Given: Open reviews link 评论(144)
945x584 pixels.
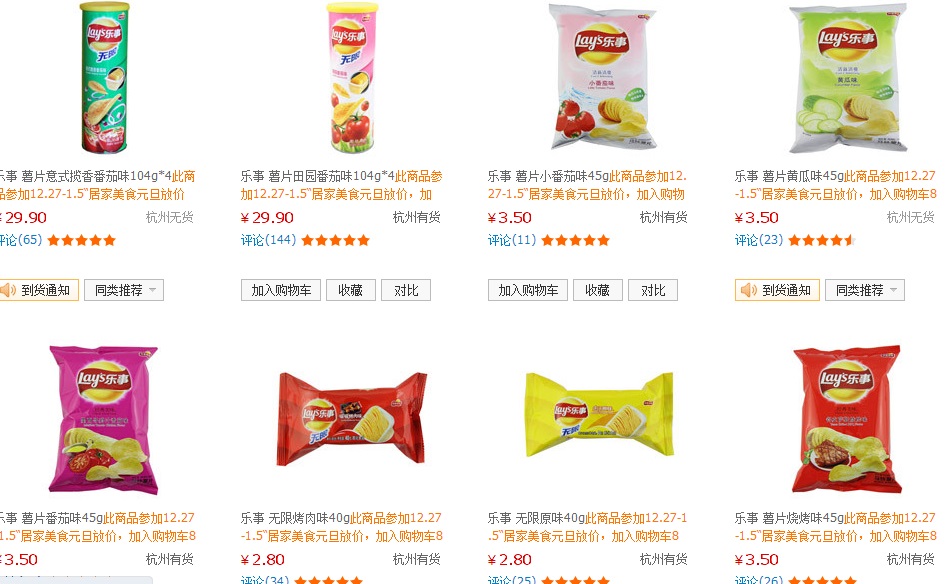Looking at the screenshot, I should coord(269,240).
